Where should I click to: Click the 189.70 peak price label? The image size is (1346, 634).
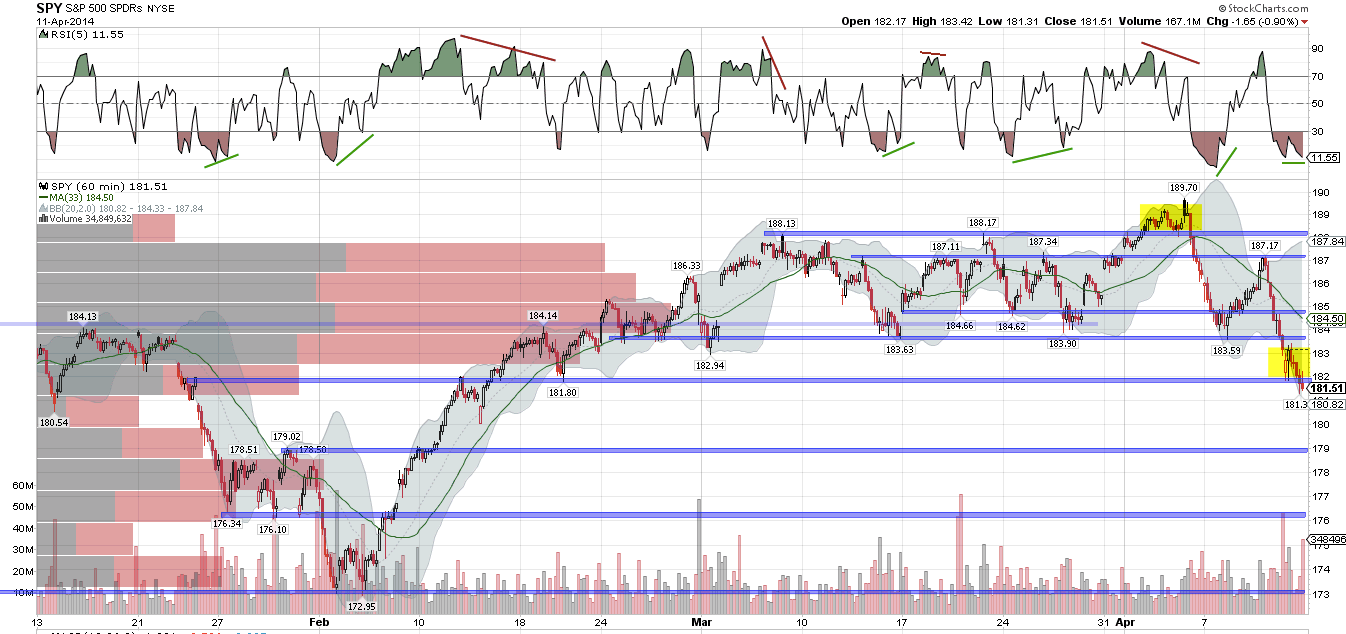click(1184, 187)
